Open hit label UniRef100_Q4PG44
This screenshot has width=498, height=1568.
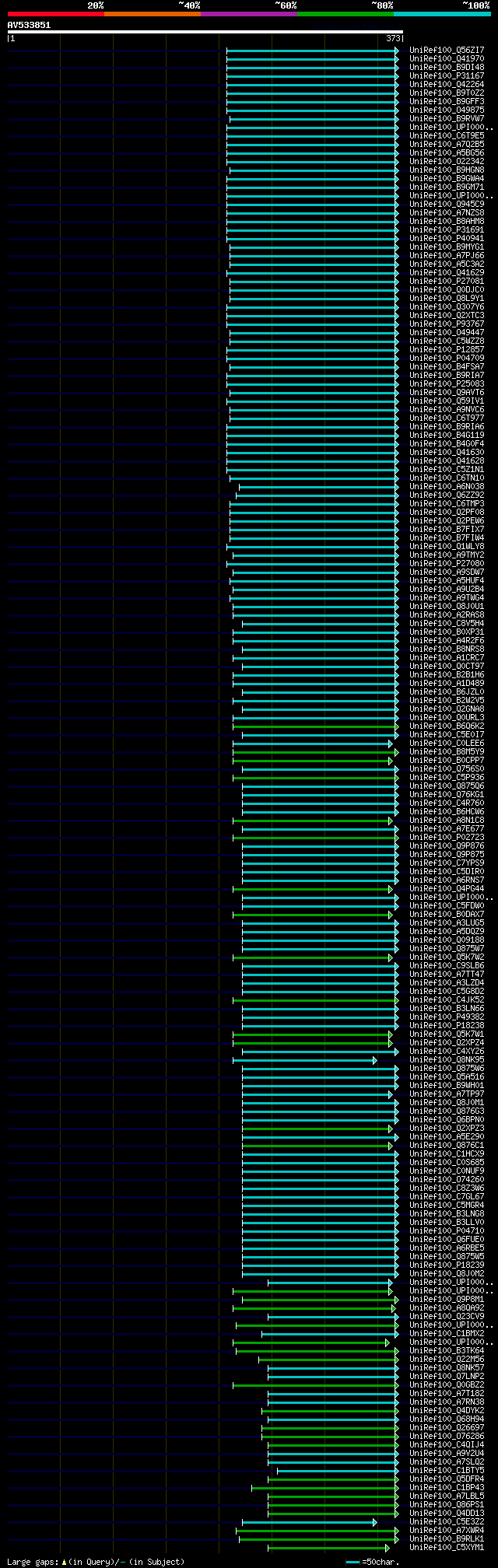[447, 888]
